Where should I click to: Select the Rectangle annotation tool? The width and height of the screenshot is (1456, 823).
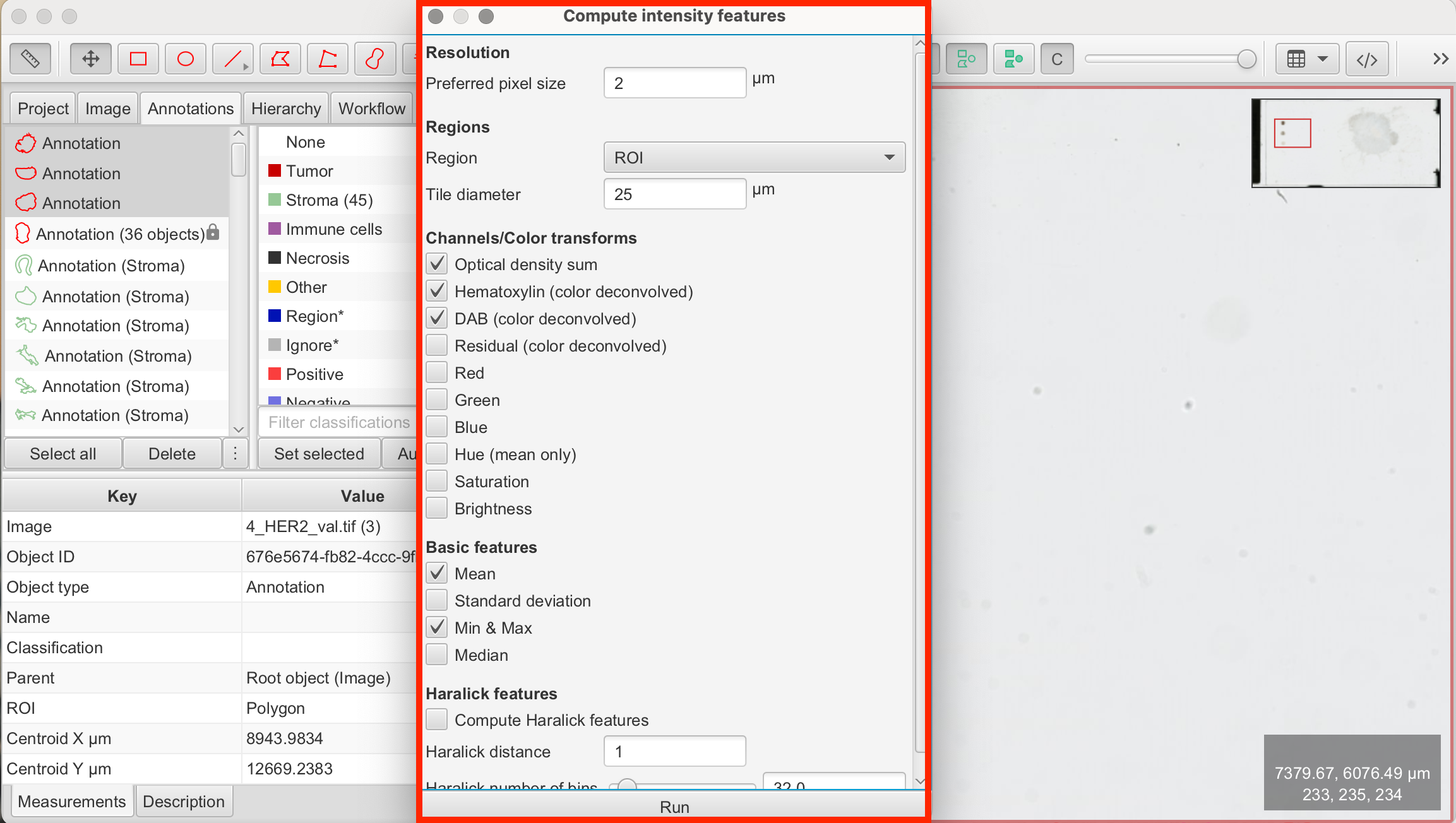(x=138, y=59)
